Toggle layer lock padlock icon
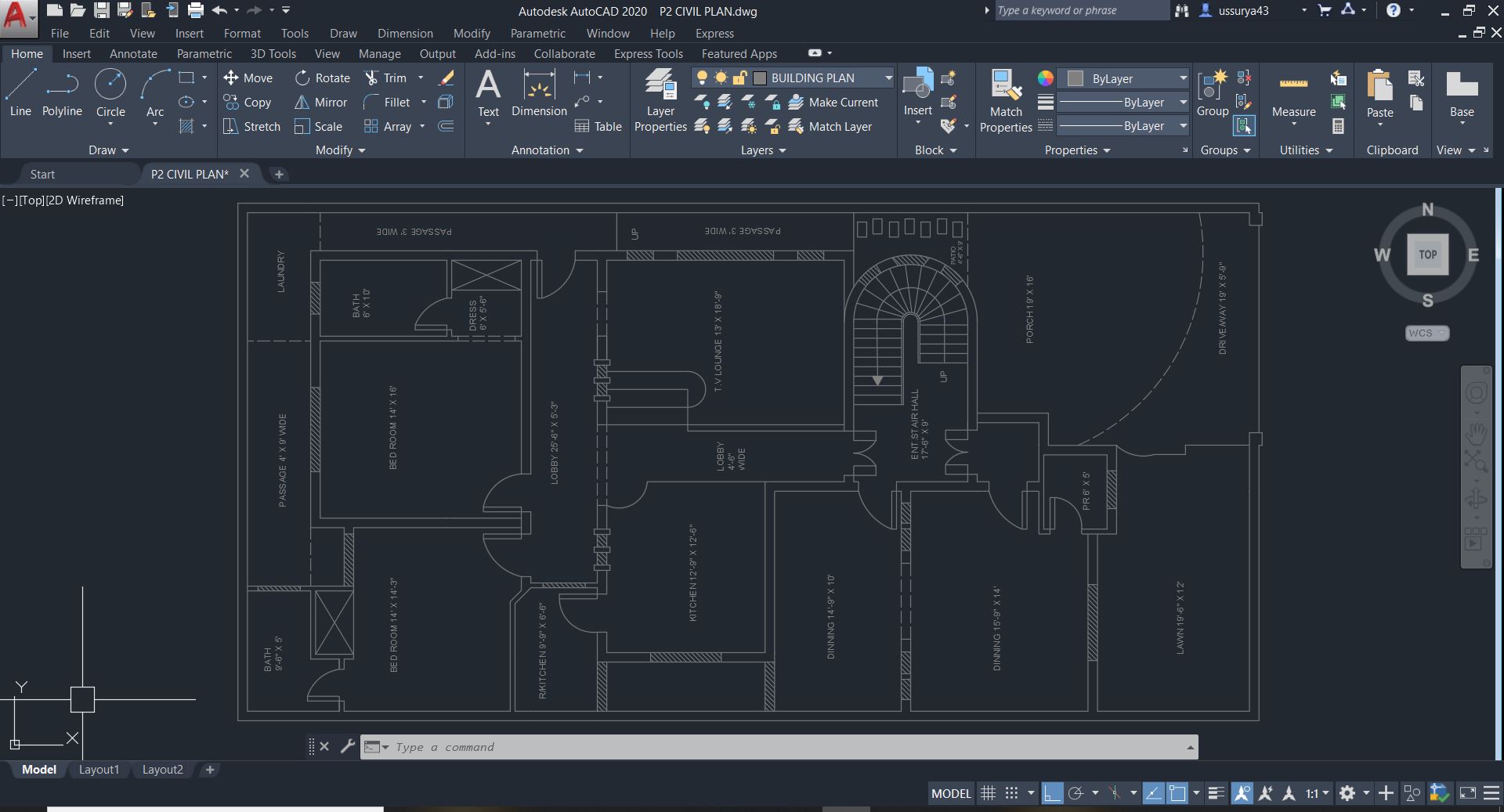The image size is (1504, 812). 739,78
